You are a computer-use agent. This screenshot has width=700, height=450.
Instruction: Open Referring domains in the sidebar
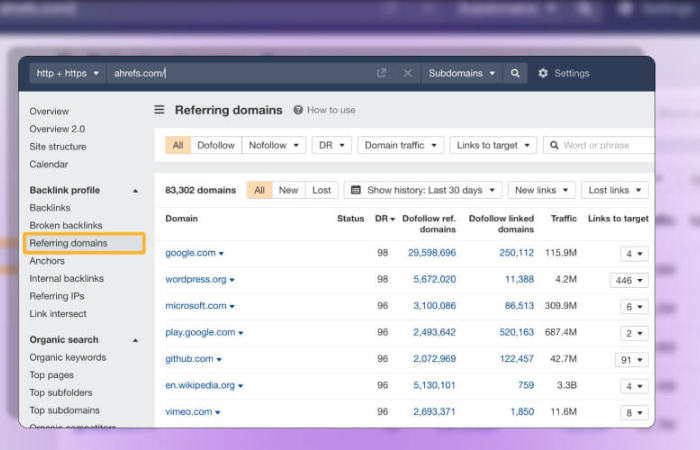pyautogui.click(x=84, y=243)
